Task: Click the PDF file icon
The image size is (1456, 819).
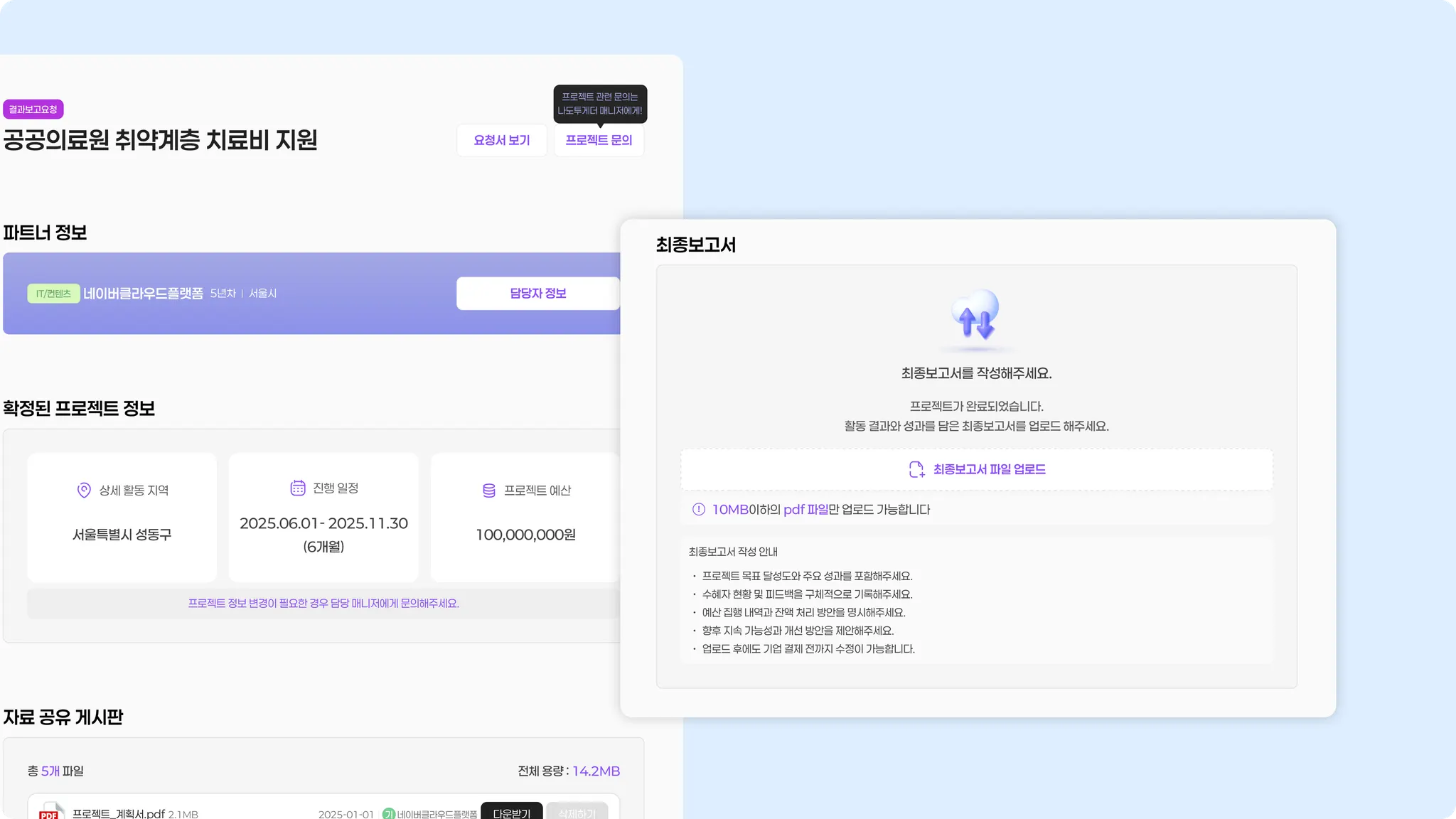Action: (50, 813)
